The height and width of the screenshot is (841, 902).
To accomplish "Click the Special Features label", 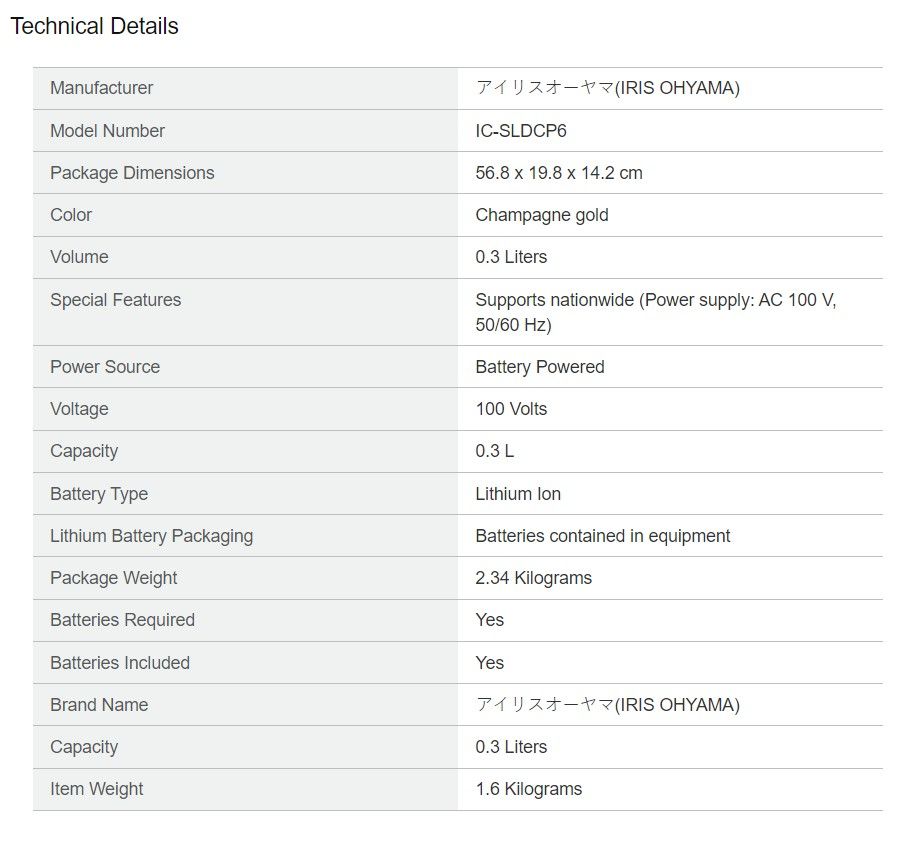I will coord(115,300).
